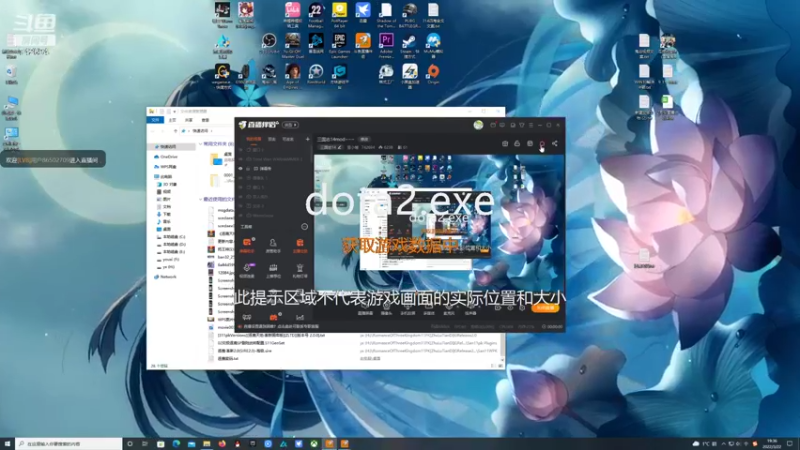Open the person-shaped helper tool in toolbox
800x450 pixels.
click(x=273, y=245)
